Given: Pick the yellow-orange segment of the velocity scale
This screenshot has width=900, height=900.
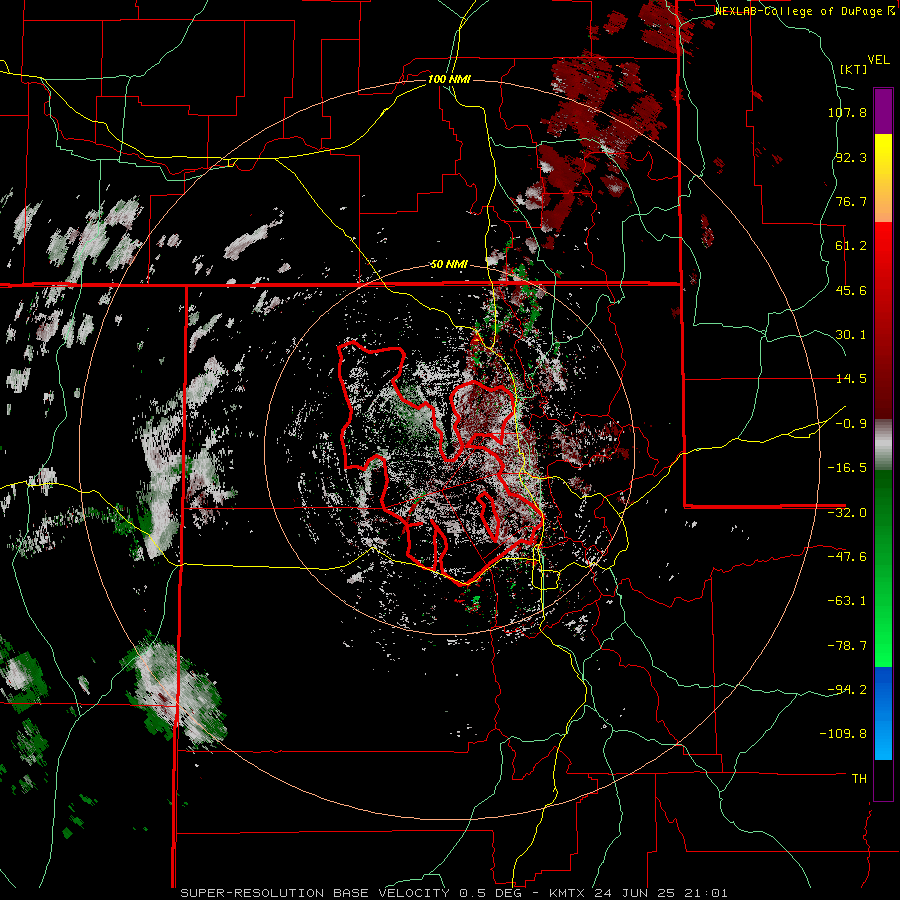Looking at the screenshot, I should pos(883,178).
